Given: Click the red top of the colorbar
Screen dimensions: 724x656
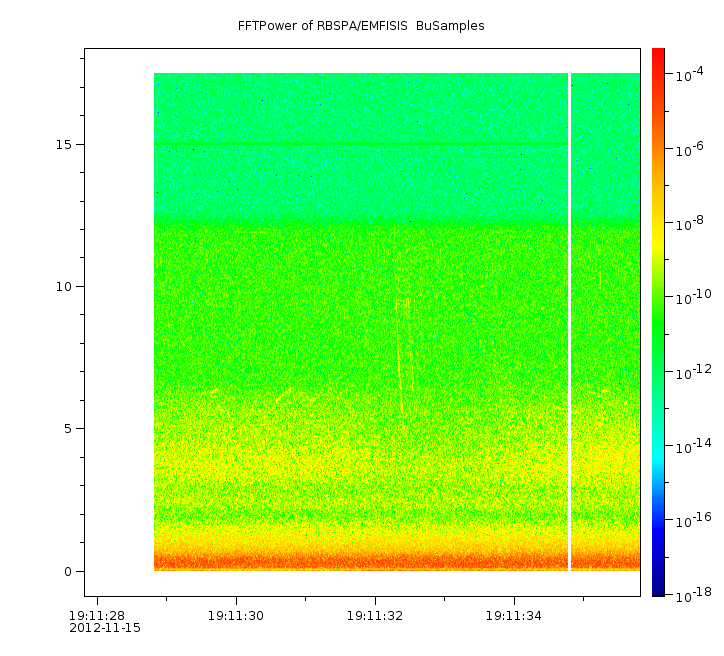Looking at the screenshot, I should coord(658,60).
